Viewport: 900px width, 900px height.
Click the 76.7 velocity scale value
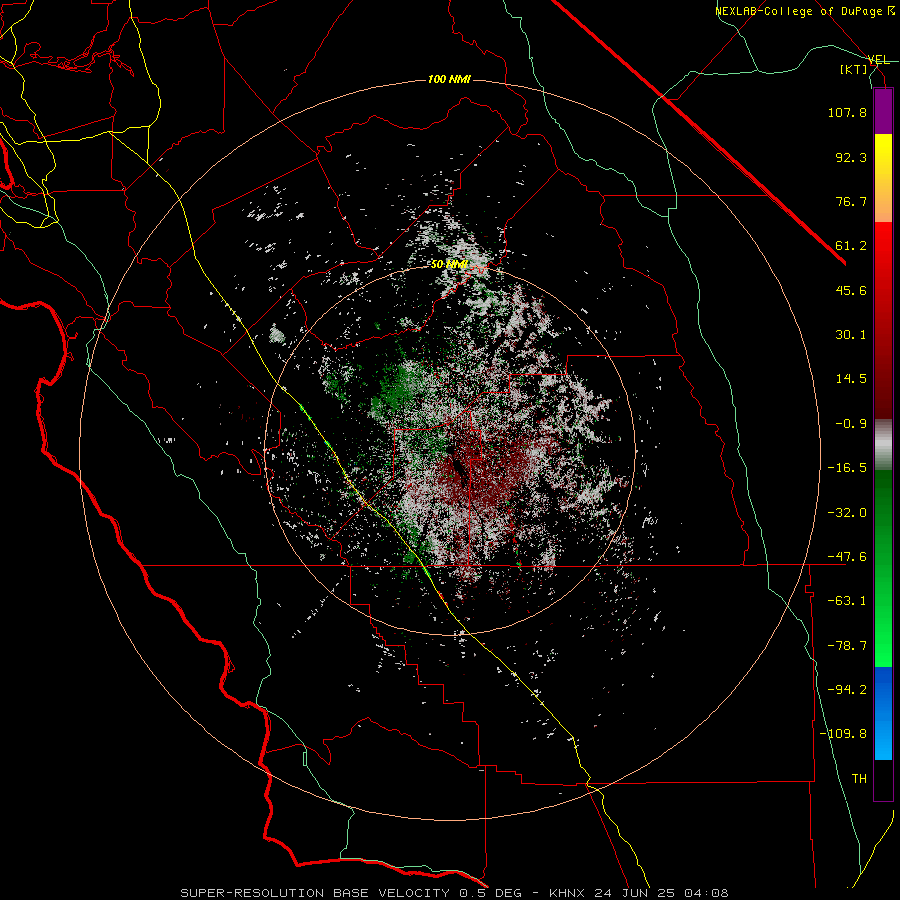[x=851, y=201]
